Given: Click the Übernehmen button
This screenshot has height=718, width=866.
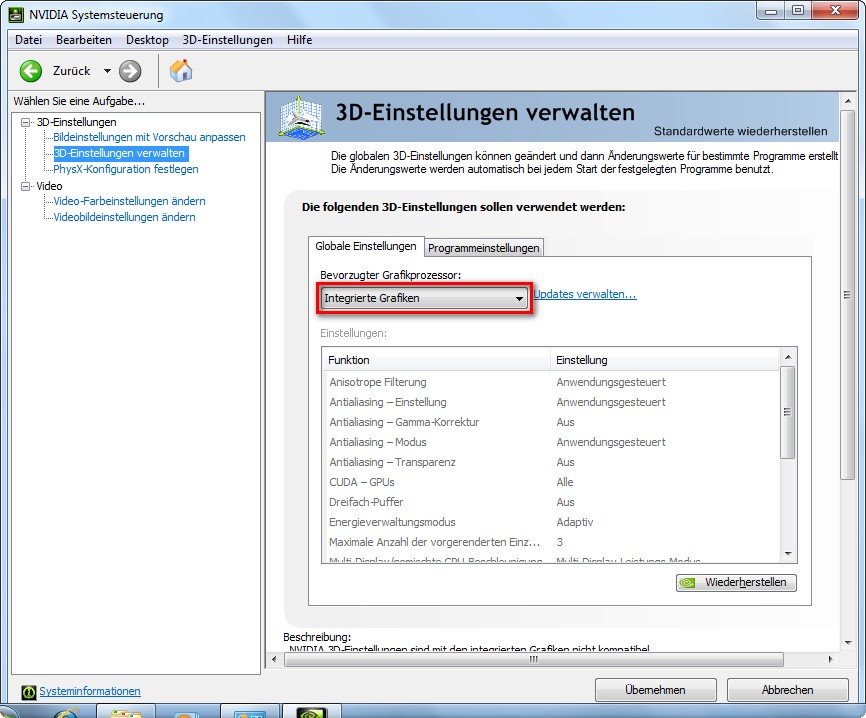Looking at the screenshot, I should [x=656, y=690].
